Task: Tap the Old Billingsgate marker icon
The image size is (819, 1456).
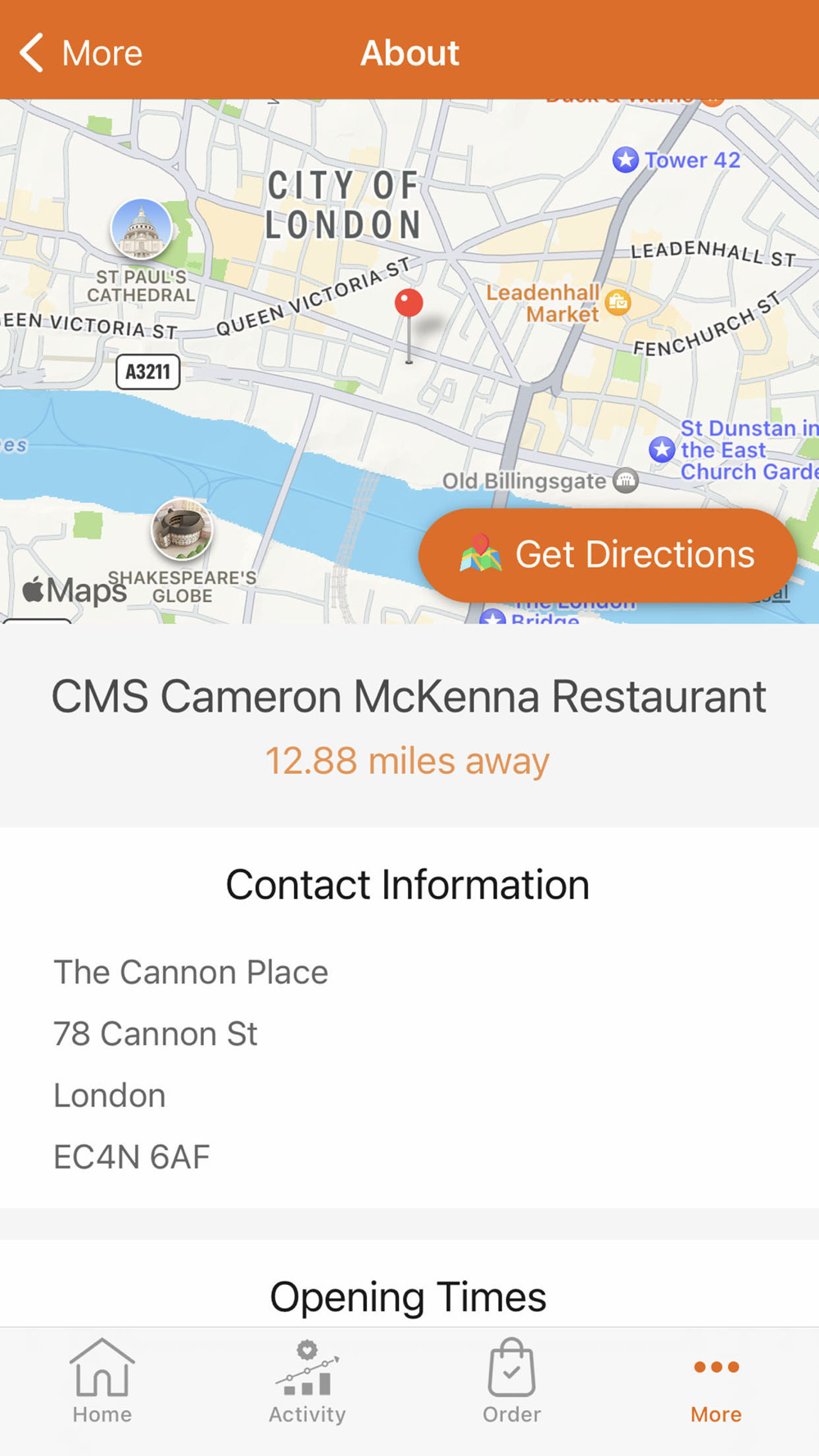Action: pyautogui.click(x=626, y=480)
